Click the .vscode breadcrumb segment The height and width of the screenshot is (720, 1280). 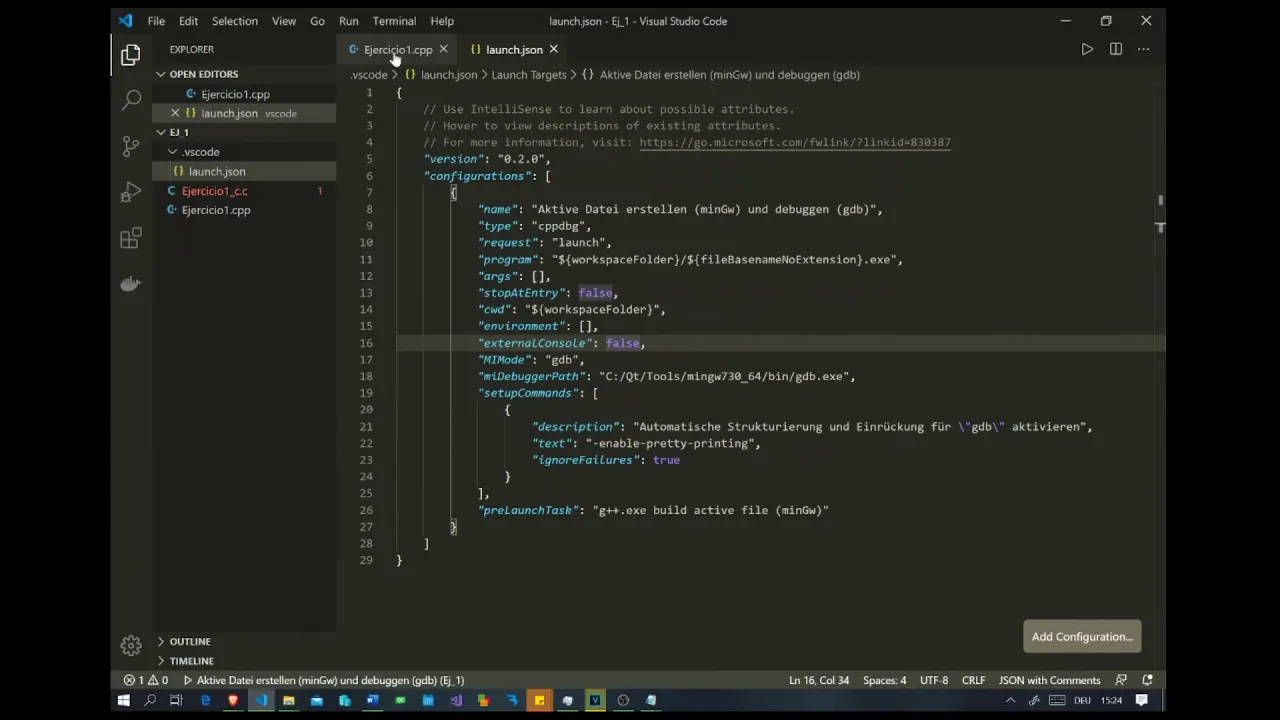tap(369, 75)
